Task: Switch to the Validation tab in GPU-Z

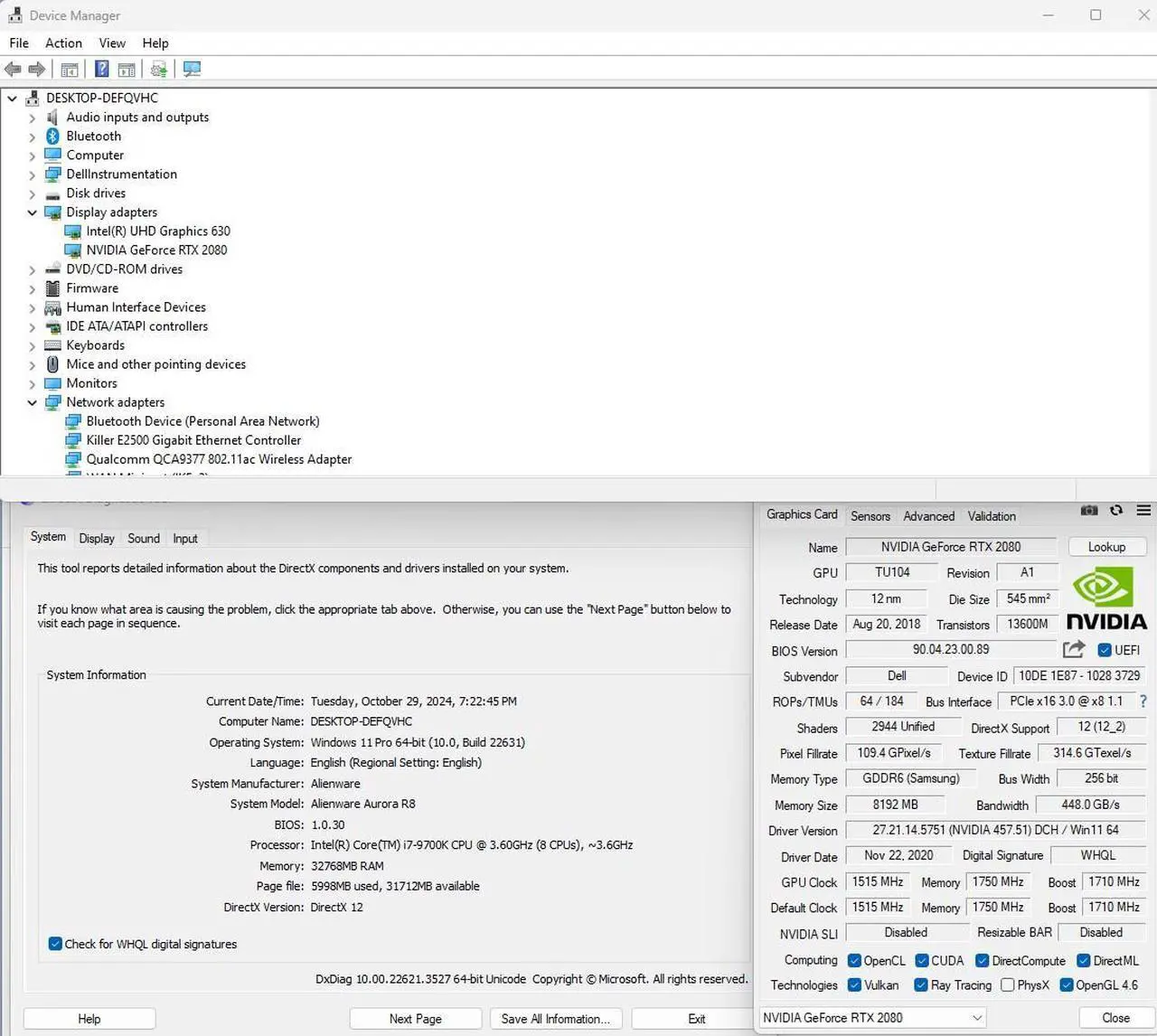Action: click(x=992, y=516)
